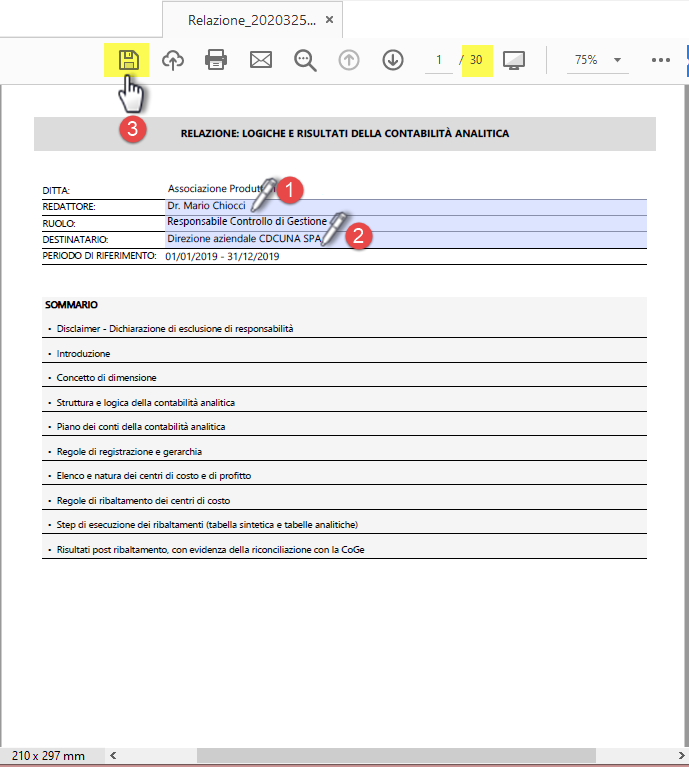Click the DESTINATARIO label
The image size is (689, 767).
point(75,240)
